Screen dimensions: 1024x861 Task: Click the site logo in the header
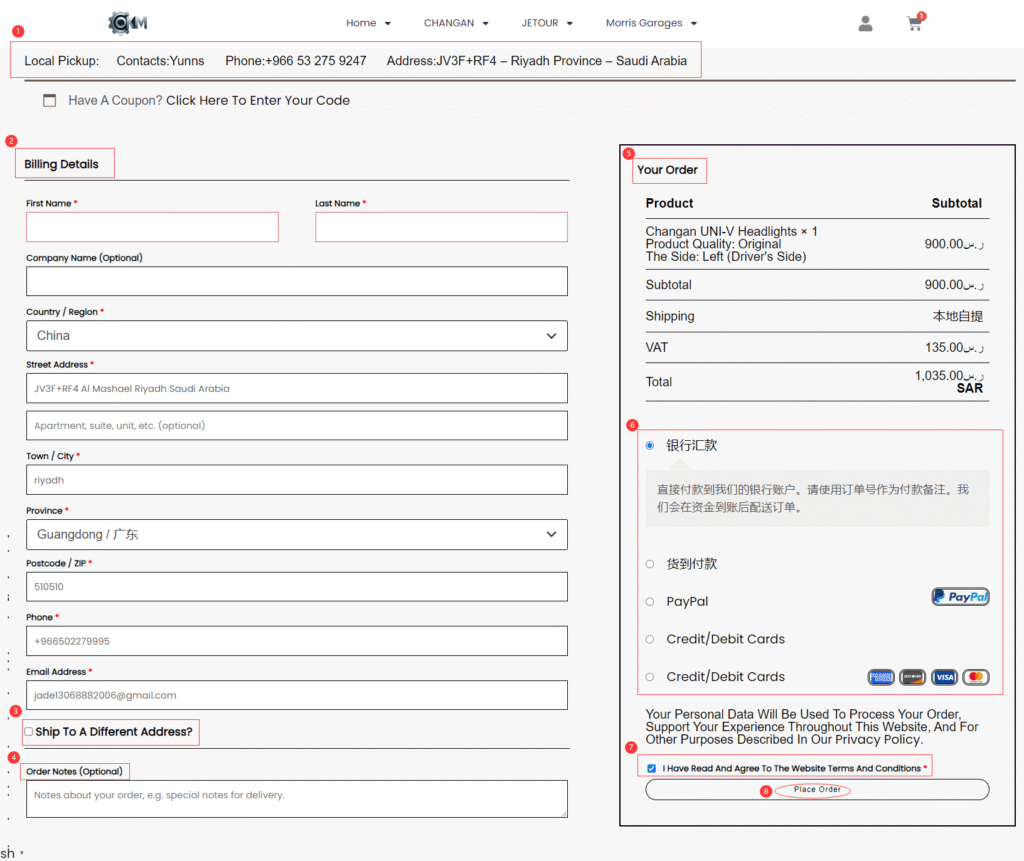pos(128,23)
